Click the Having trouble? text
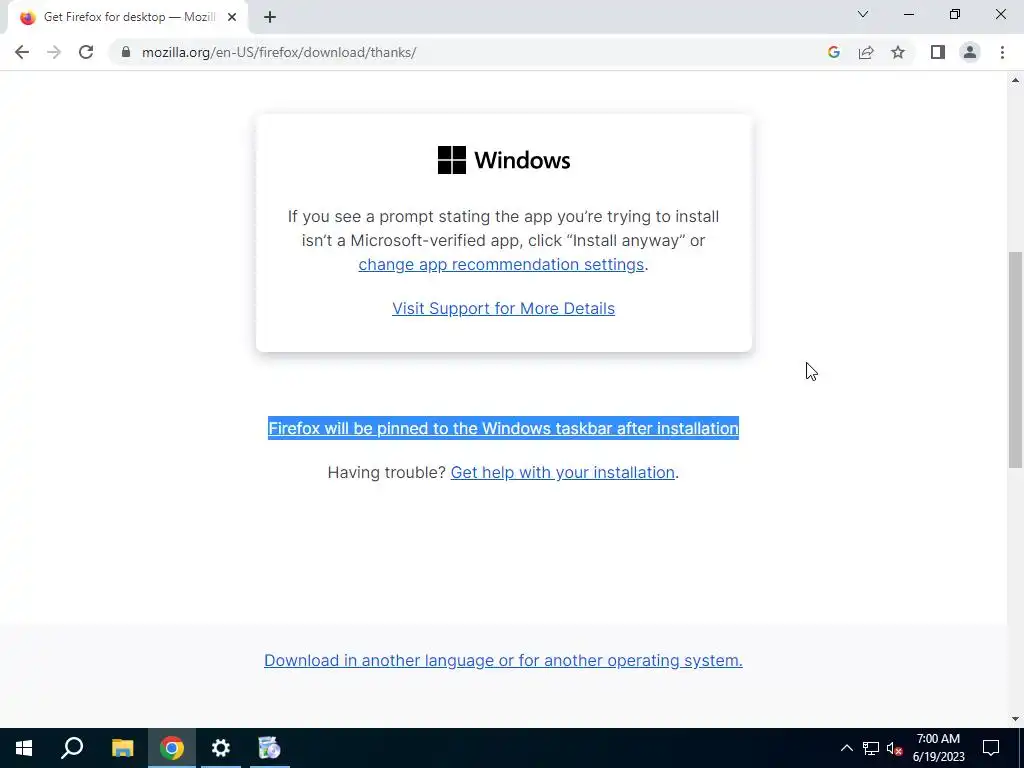Image resolution: width=1024 pixels, height=768 pixels. point(386,472)
